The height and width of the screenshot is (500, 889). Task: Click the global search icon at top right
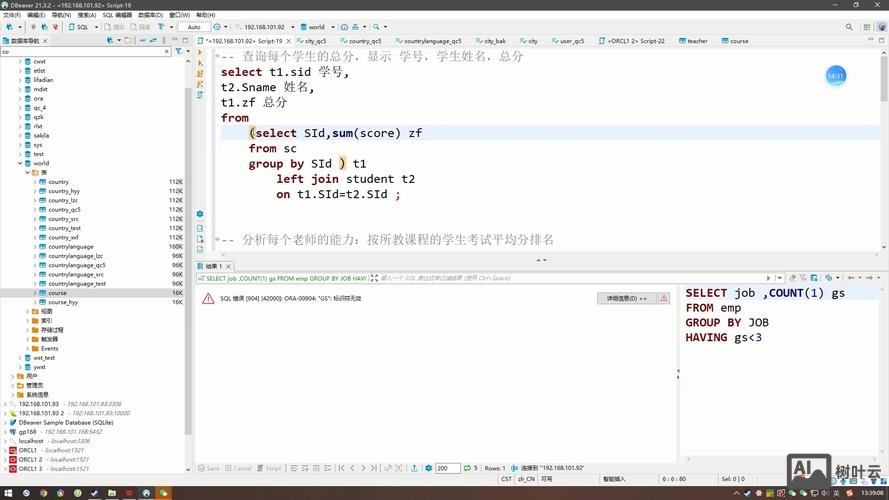tap(849, 27)
